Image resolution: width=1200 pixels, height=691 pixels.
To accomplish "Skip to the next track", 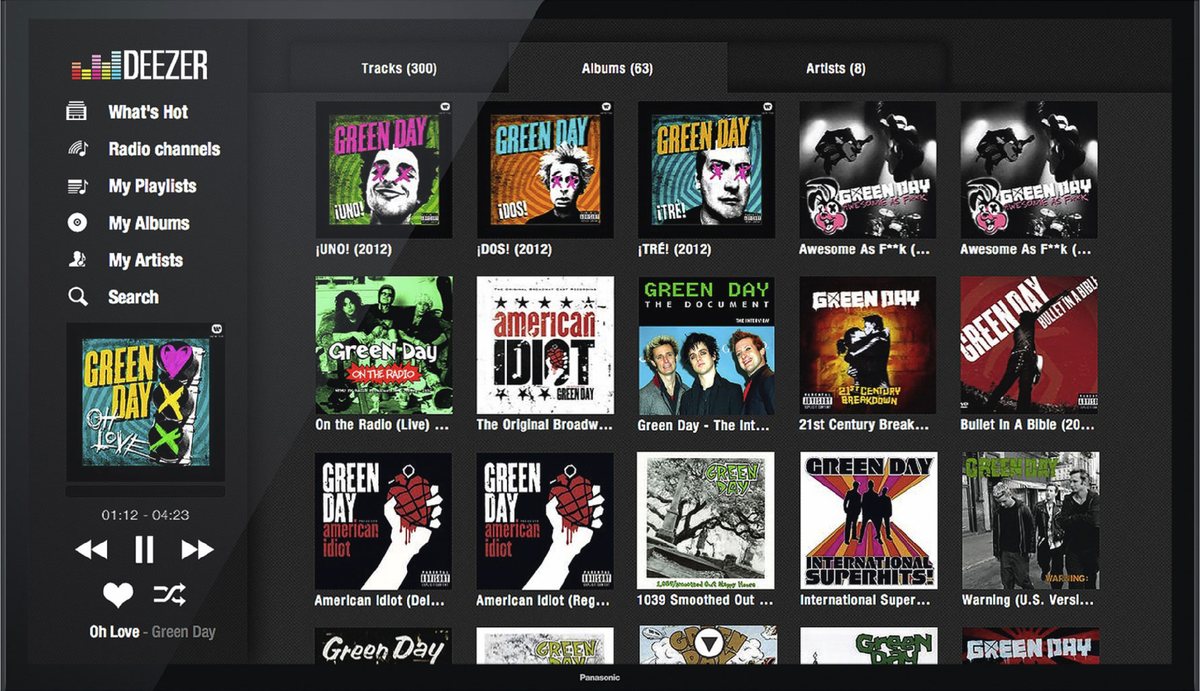I will point(198,549).
